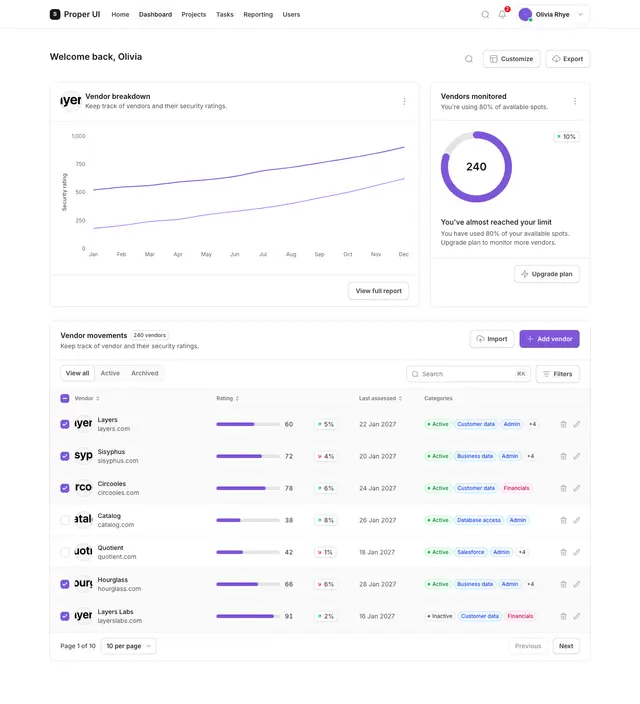This screenshot has width=640, height=704.
Task: Click the Proper UI logo icon
Action: tap(55, 14)
